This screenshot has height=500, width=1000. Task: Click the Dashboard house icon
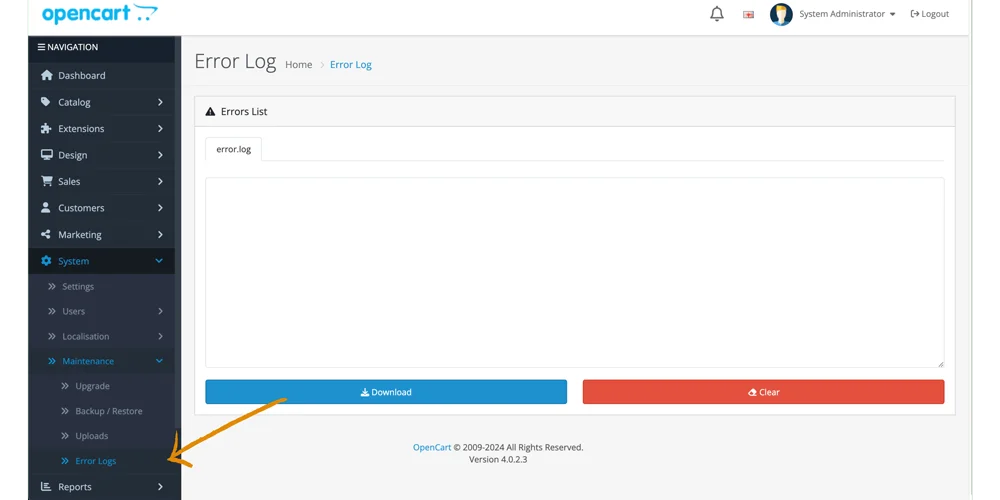(x=46, y=75)
